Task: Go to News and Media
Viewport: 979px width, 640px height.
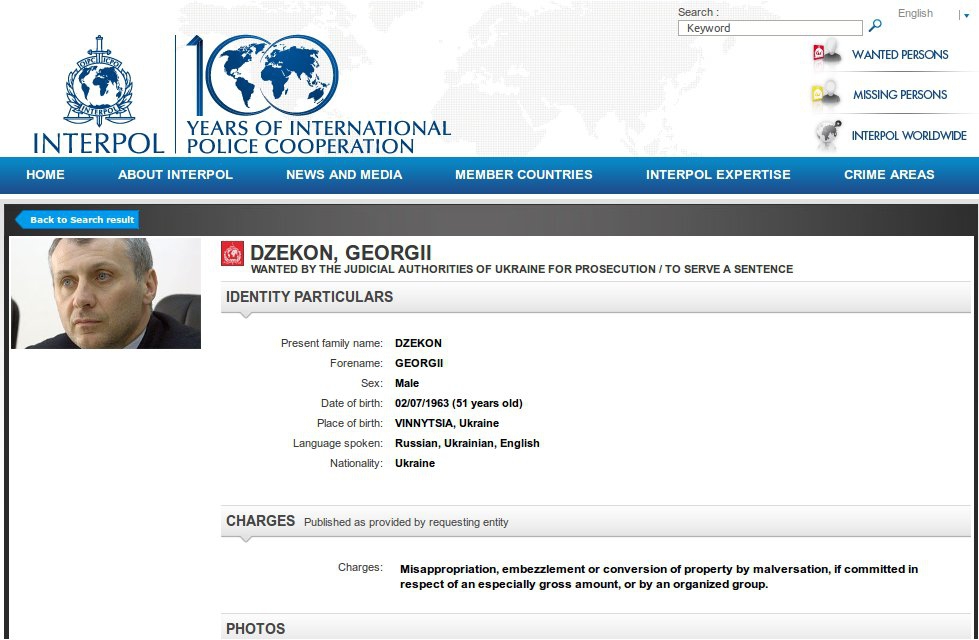Action: point(344,174)
